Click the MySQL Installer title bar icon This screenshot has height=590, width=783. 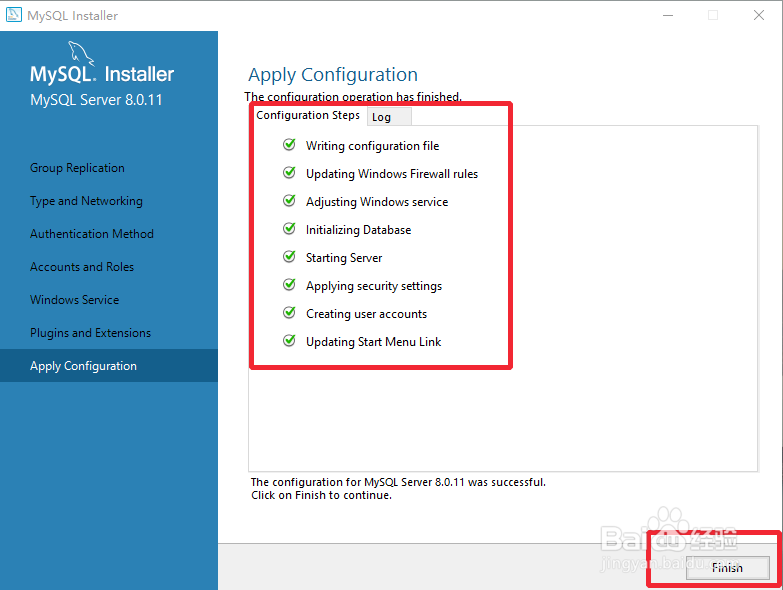tap(13, 15)
